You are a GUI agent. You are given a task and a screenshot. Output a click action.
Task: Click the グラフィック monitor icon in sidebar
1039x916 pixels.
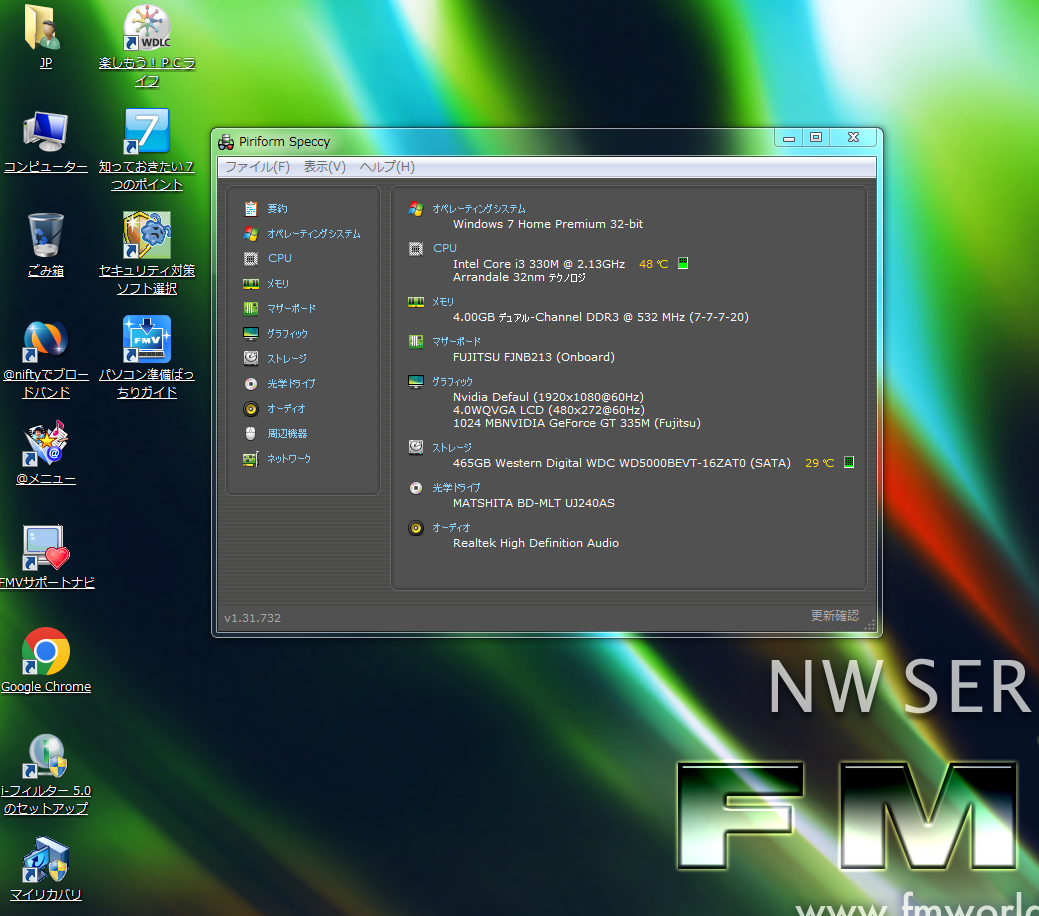(250, 333)
